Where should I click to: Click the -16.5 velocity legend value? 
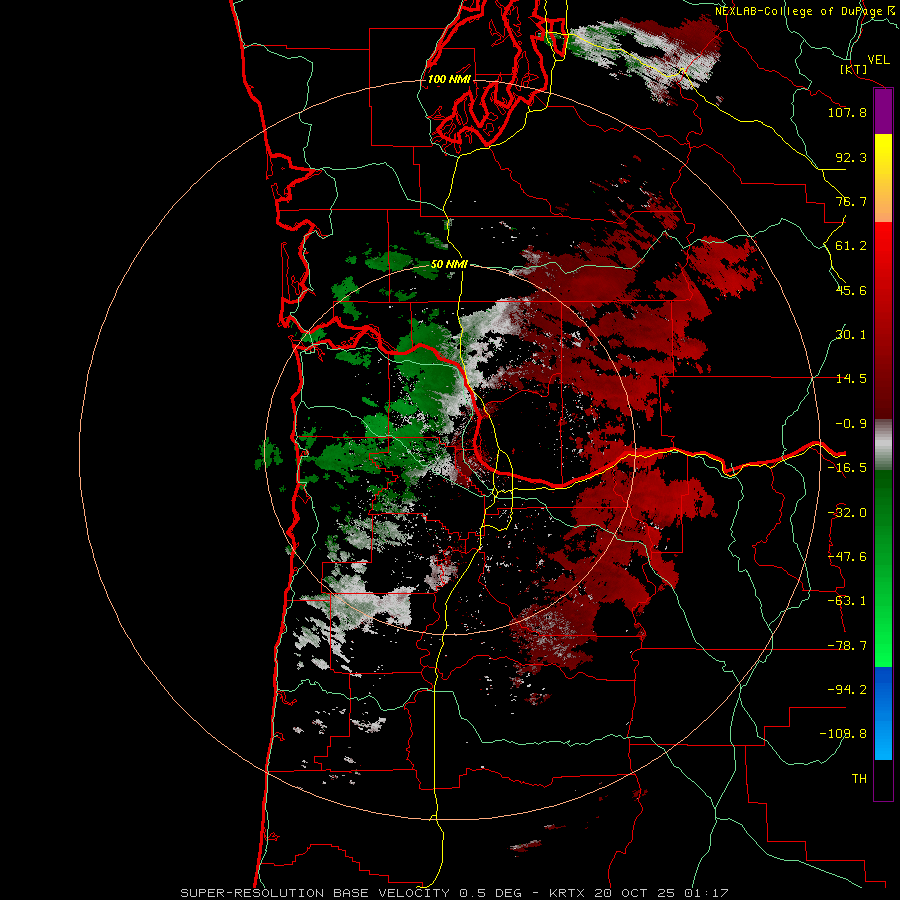point(847,468)
